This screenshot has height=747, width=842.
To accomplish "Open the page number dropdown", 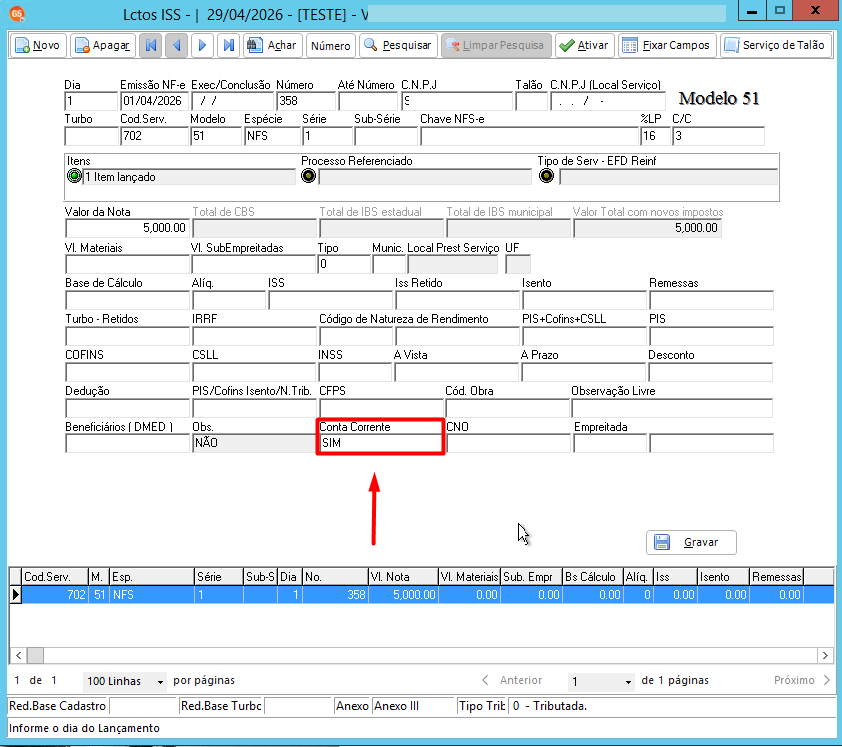I will coord(601,681).
